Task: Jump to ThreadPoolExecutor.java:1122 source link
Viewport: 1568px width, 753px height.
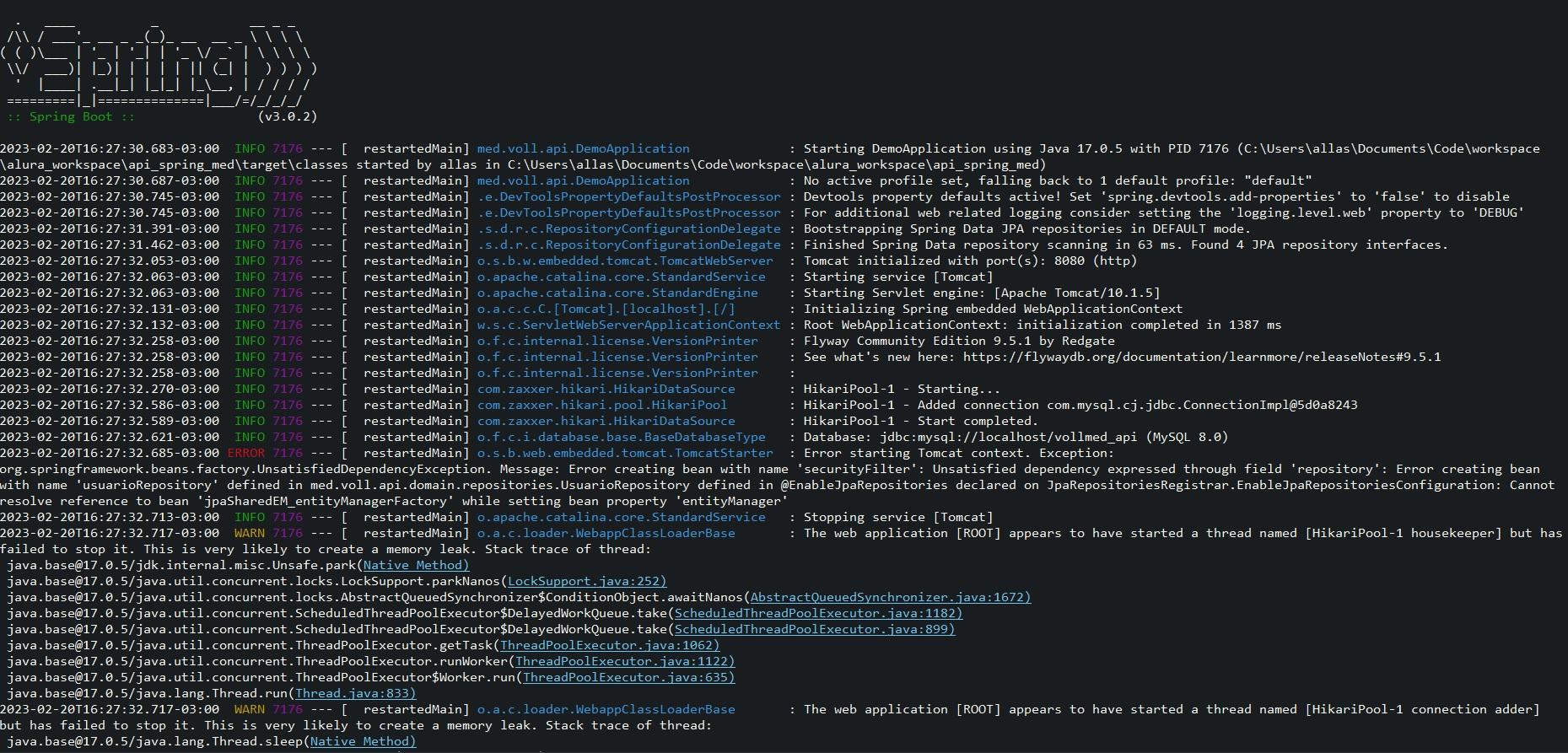Action: (x=625, y=661)
